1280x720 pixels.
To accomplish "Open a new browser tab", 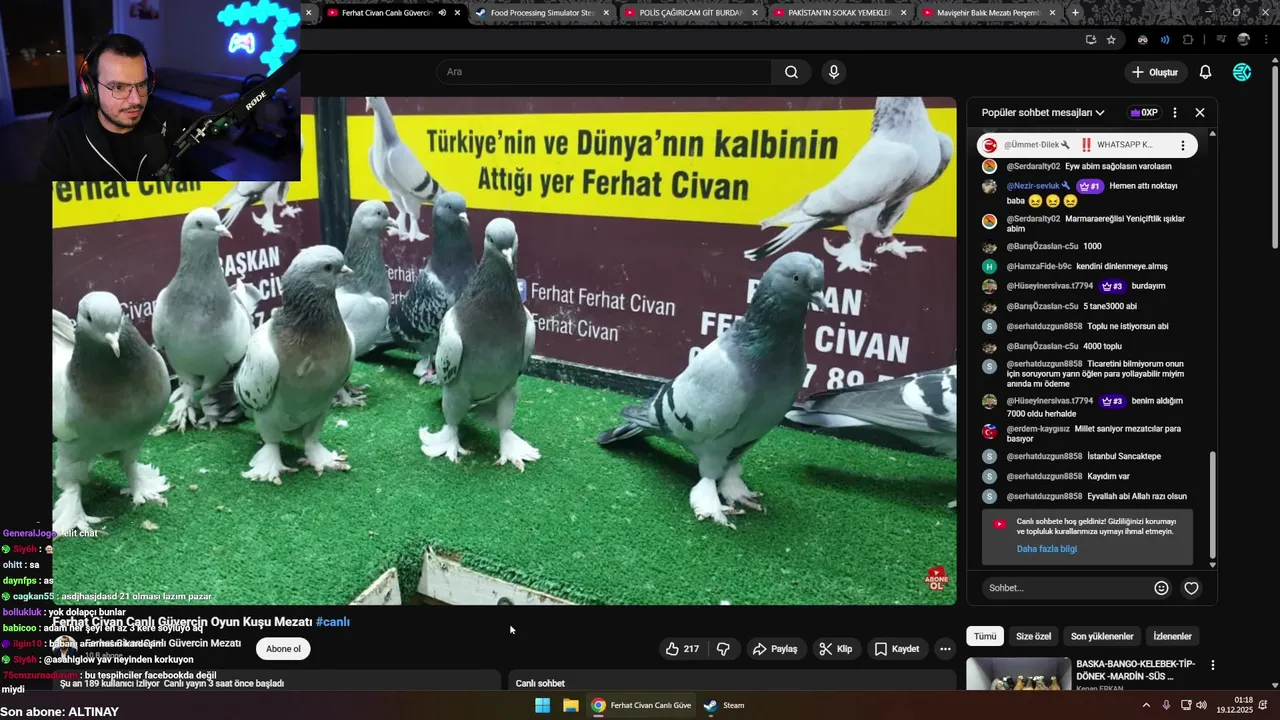I will (1075, 13).
